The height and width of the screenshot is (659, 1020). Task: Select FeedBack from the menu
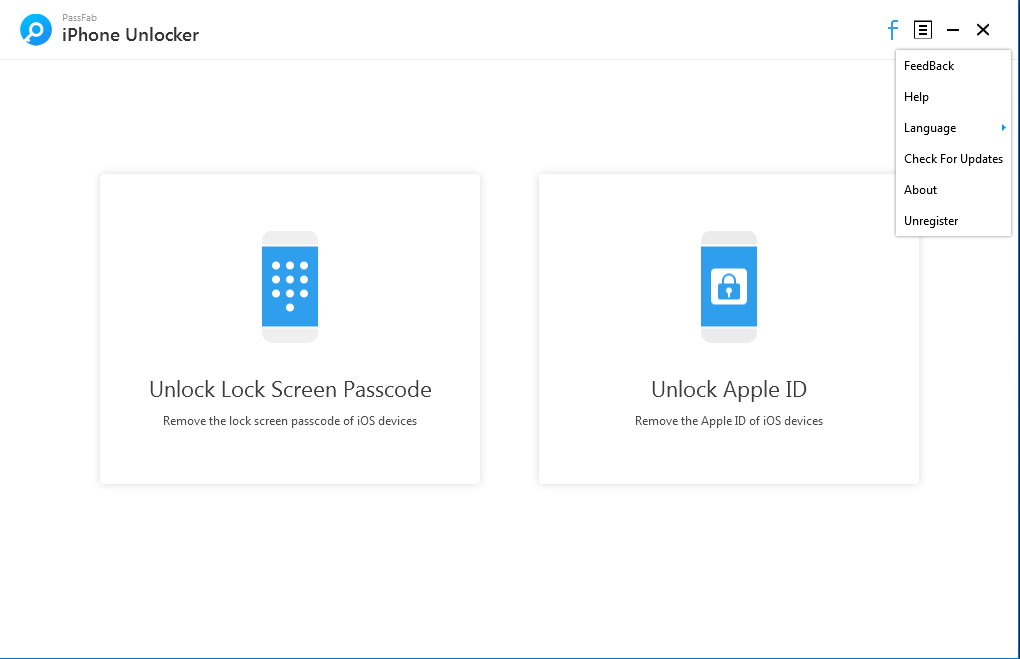pos(953,66)
